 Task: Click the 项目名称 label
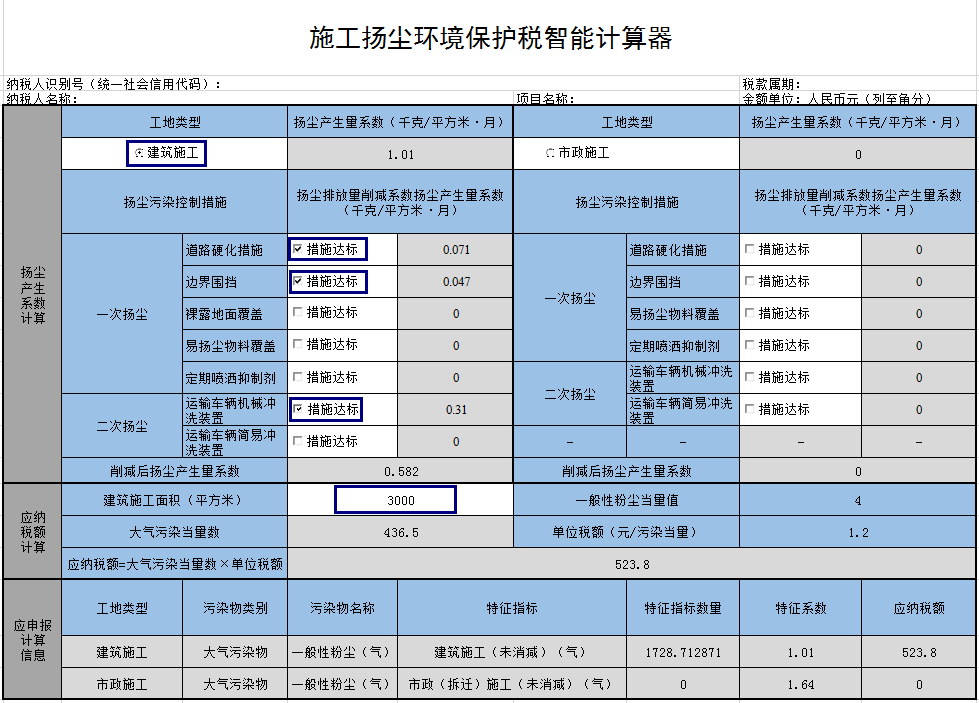[545, 98]
